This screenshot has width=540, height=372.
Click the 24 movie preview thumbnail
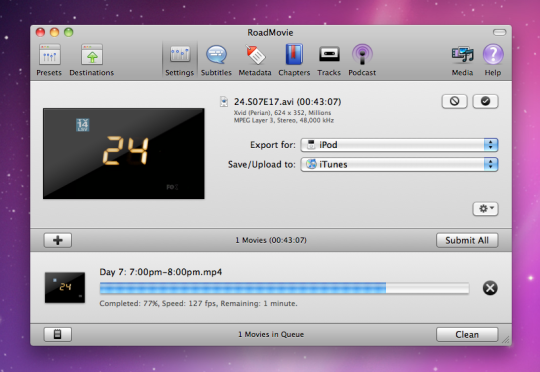click(x=124, y=154)
